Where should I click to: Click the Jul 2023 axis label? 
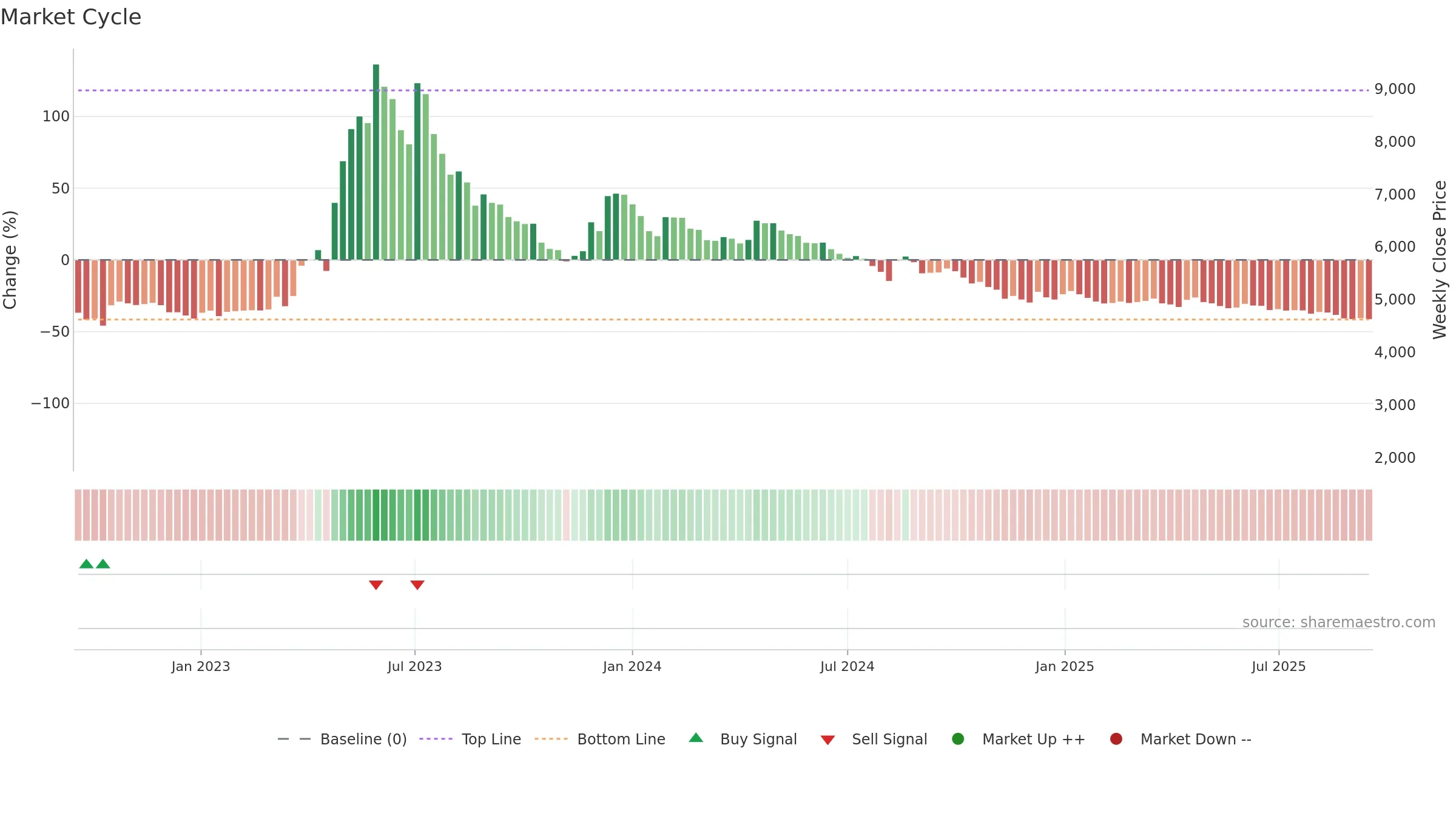point(415,667)
